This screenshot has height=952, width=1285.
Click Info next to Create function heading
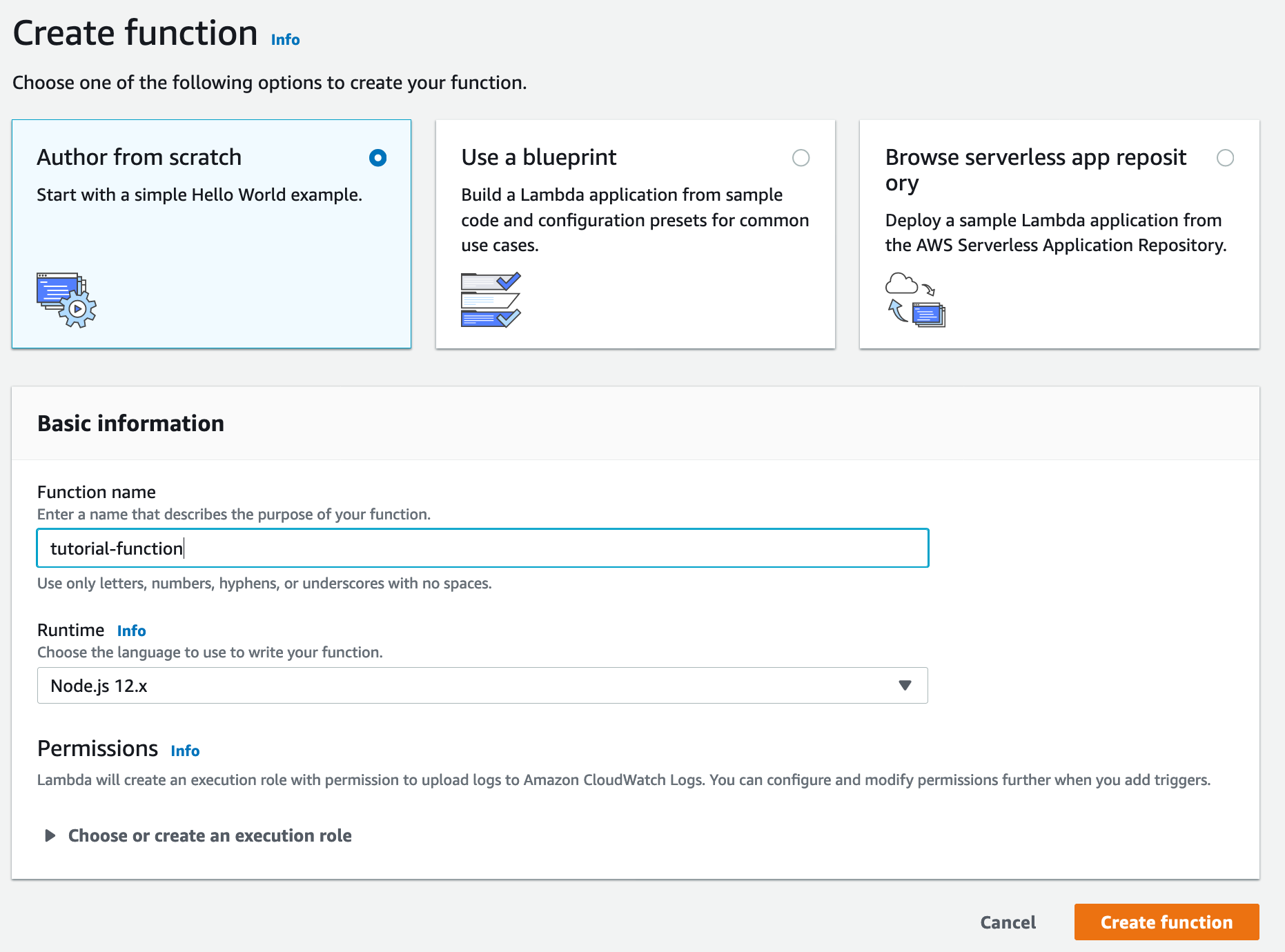[285, 39]
